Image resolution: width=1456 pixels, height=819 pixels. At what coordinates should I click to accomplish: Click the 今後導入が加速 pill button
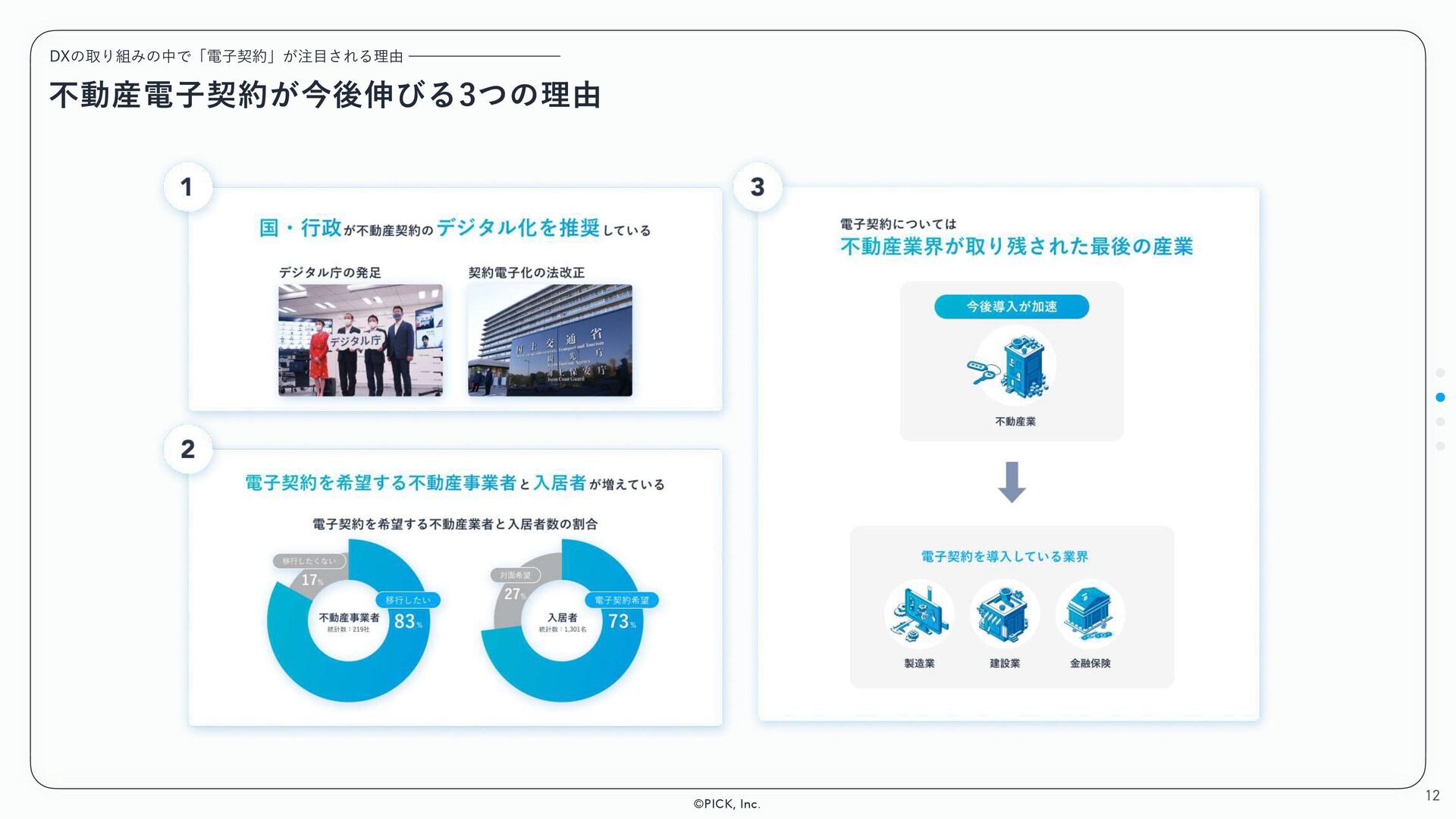point(1012,306)
